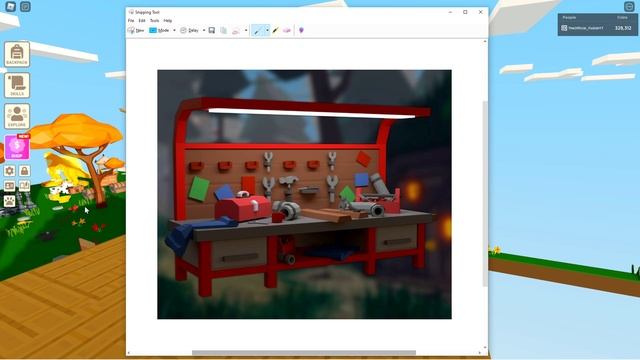Click the scroll left arrow
Viewport: 640px width, 360px height.
pyautogui.click(x=129, y=353)
